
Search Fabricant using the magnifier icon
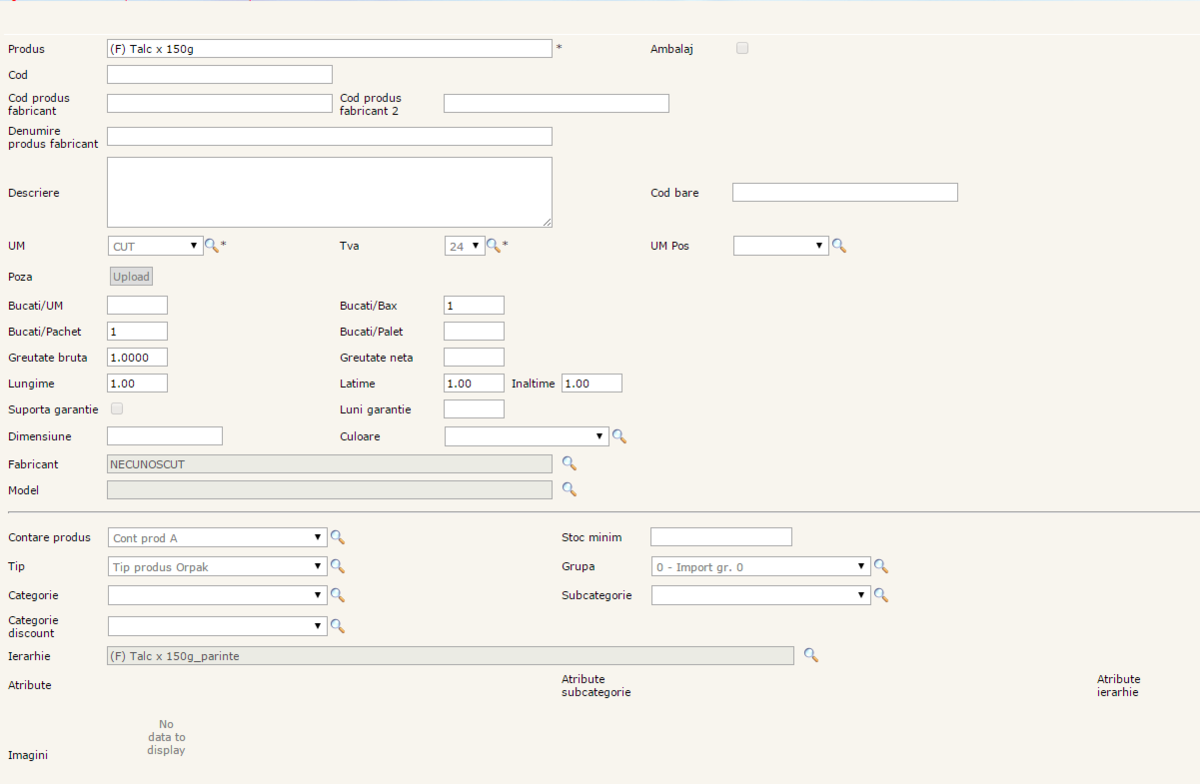click(x=569, y=463)
